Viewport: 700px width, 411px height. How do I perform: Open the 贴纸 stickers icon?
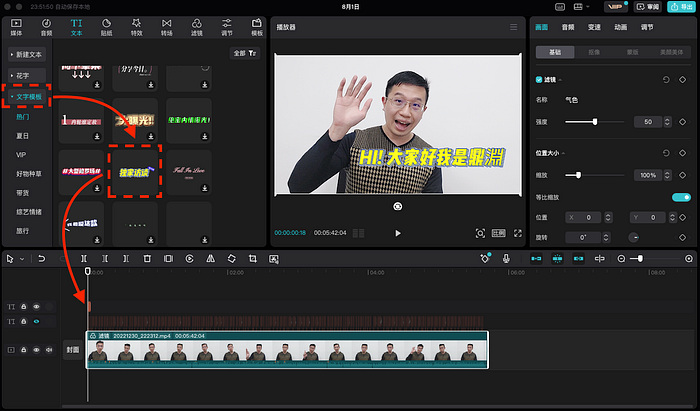[x=106, y=27]
